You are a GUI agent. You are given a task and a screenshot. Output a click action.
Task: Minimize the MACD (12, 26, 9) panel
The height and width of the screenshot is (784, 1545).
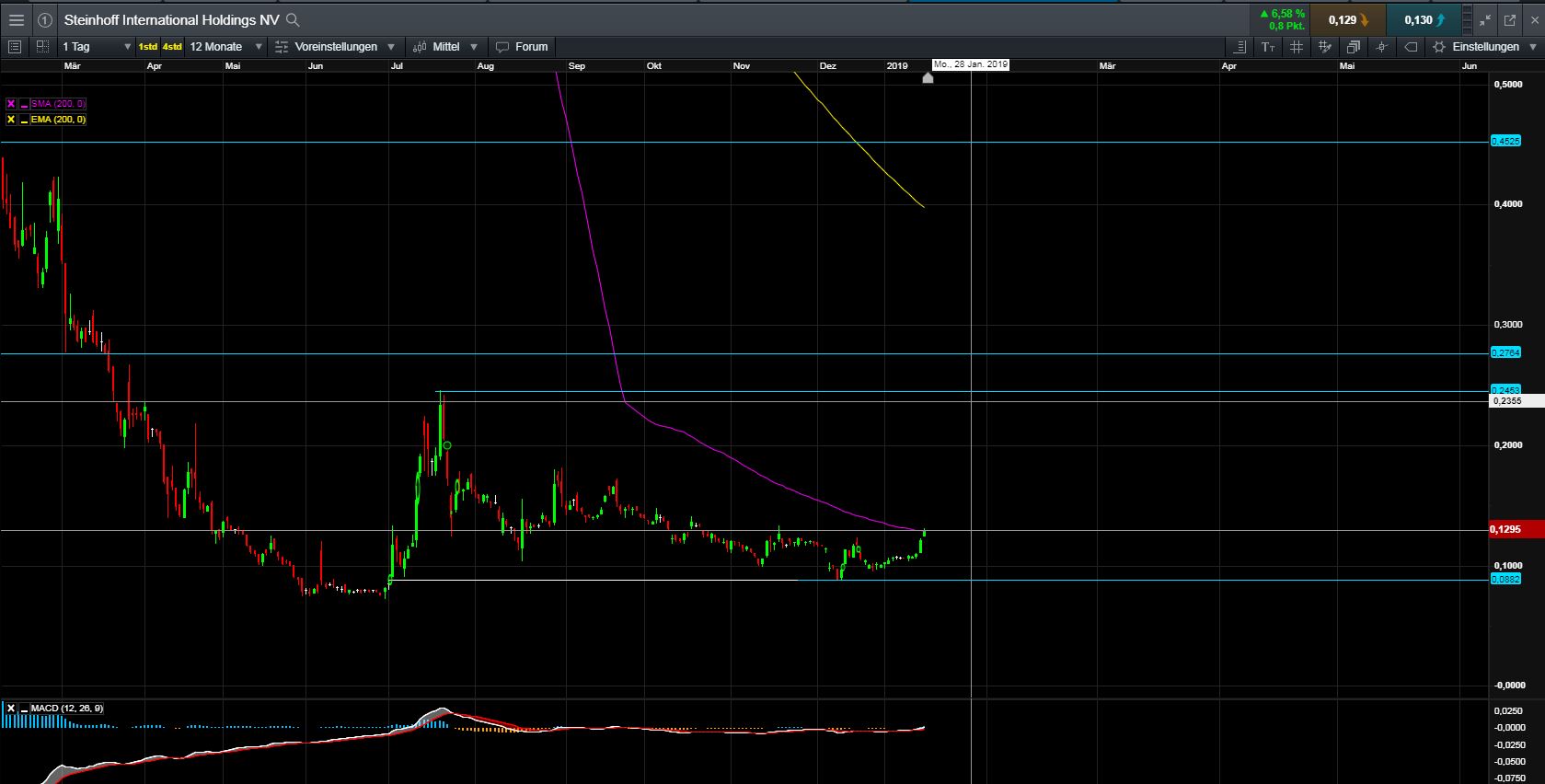click(x=24, y=708)
